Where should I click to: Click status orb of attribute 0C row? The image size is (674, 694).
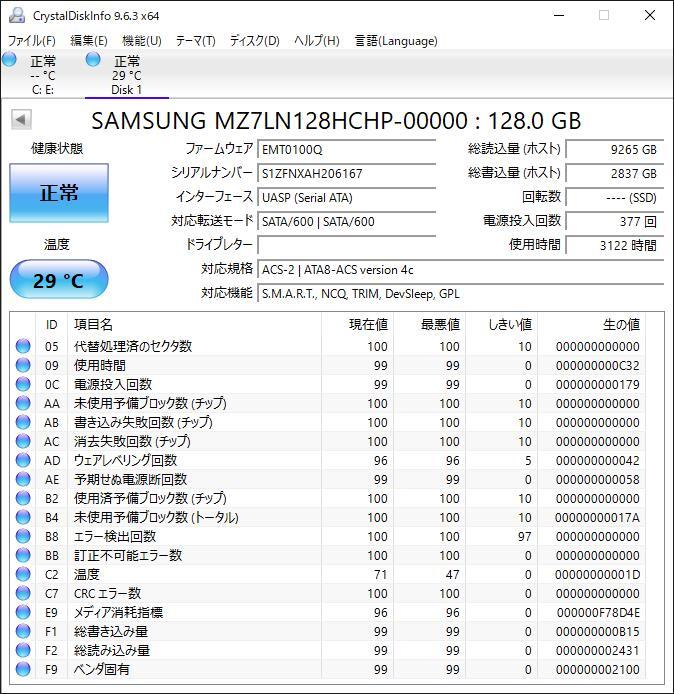23,384
